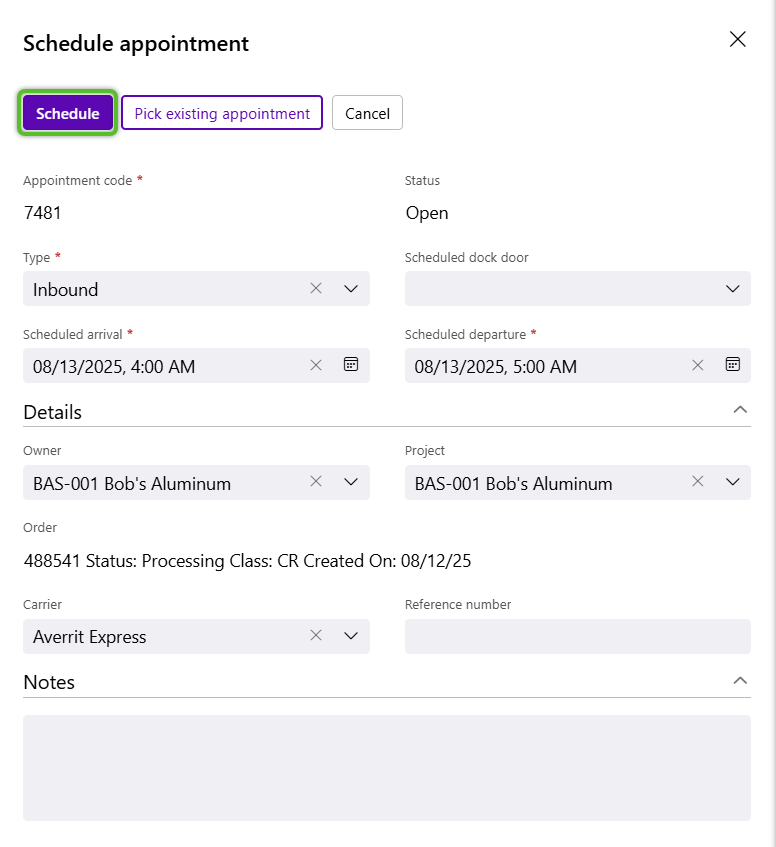This screenshot has width=776, height=847.
Task: Collapse the Details section
Action: click(740, 410)
